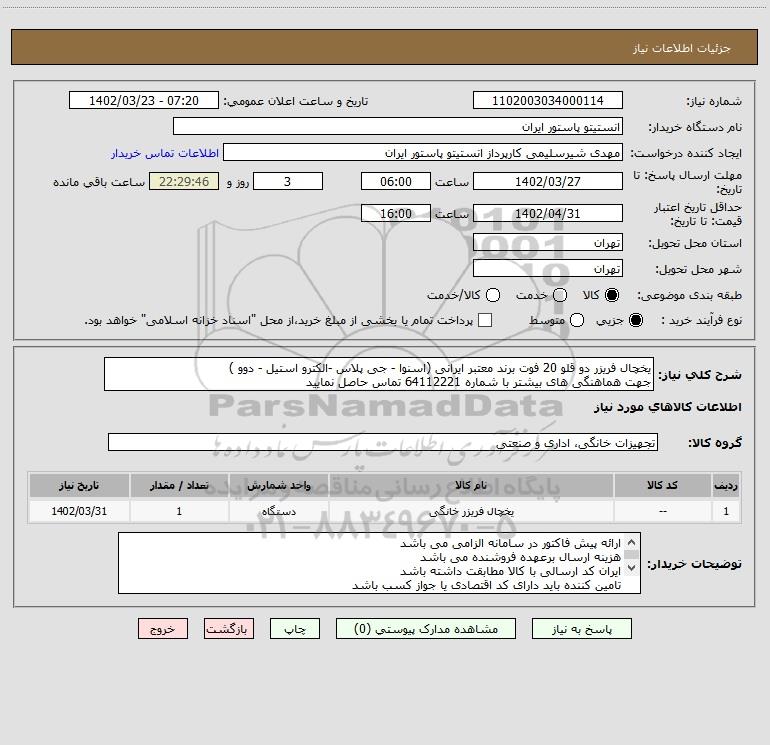Click the need number field 1102003034000114

tap(548, 100)
